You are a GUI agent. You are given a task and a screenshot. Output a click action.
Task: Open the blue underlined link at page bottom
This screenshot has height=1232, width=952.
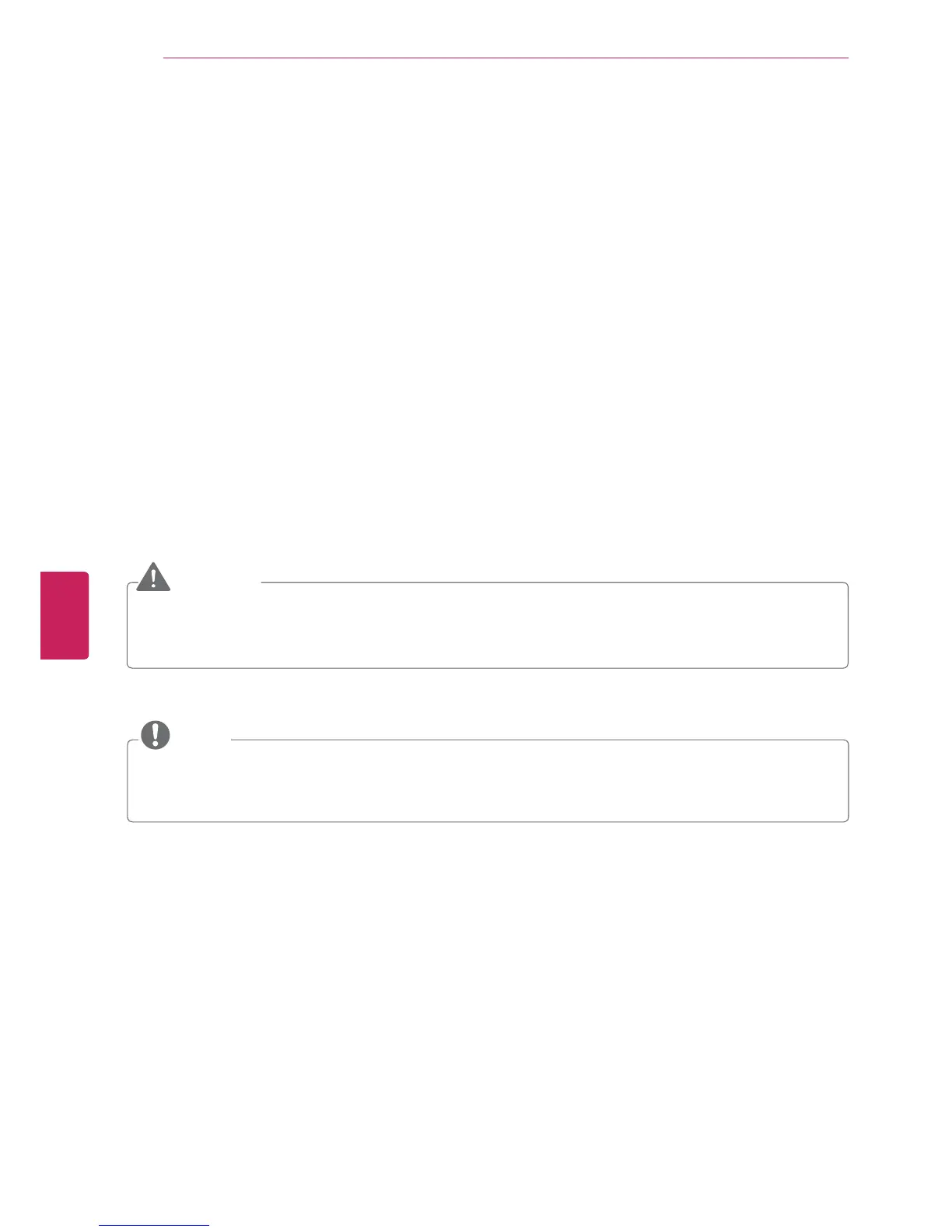point(154,1226)
